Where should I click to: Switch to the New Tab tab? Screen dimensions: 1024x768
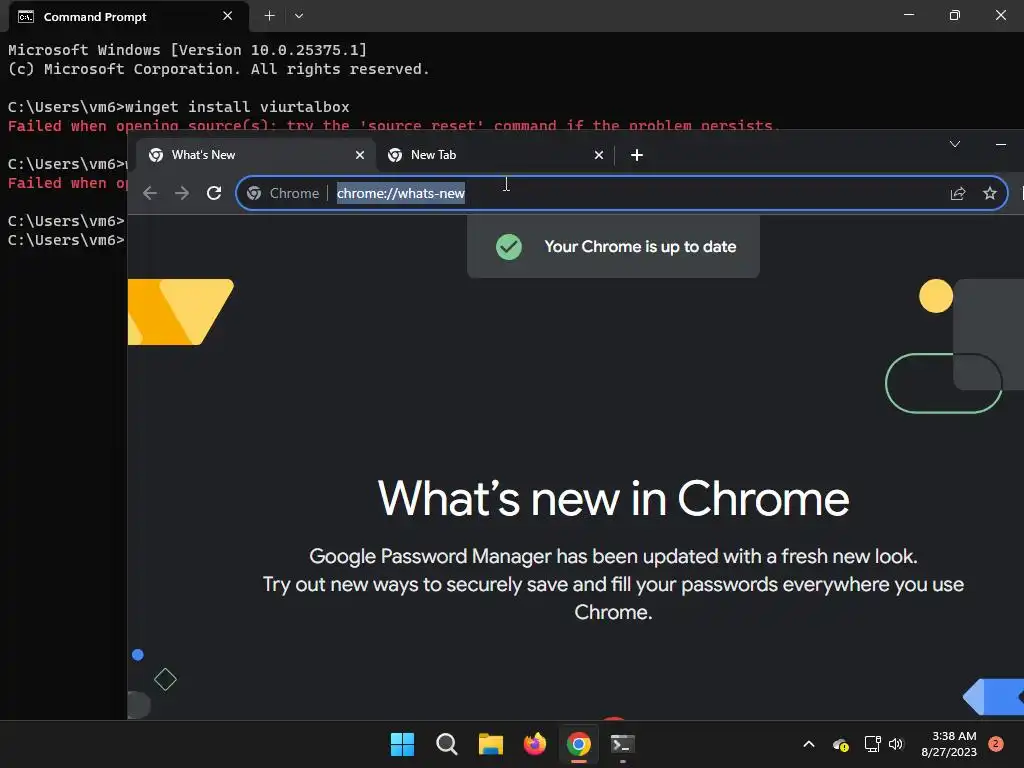tap(495, 155)
